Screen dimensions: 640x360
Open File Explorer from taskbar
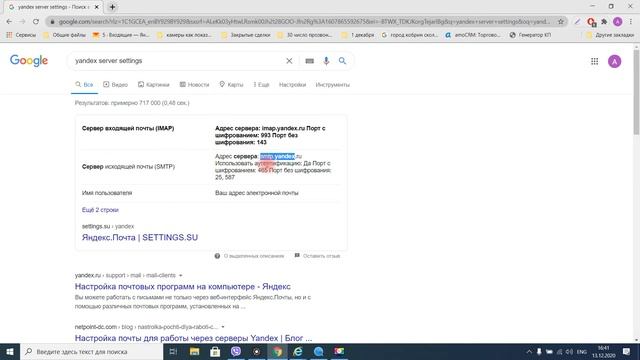click(x=195, y=351)
